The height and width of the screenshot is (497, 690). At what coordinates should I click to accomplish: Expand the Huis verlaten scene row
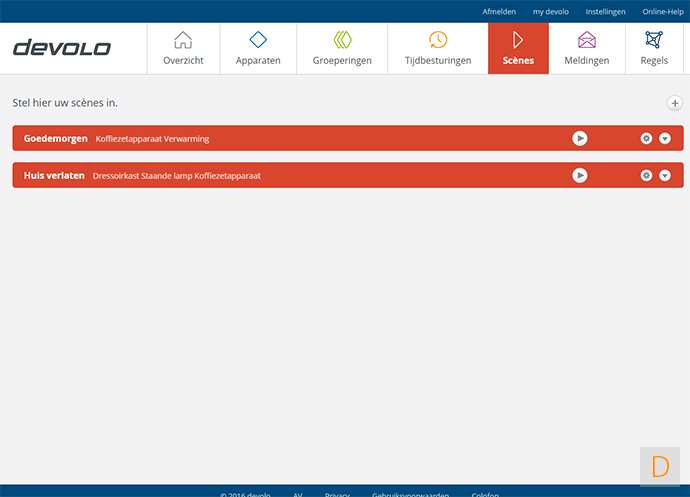click(664, 175)
